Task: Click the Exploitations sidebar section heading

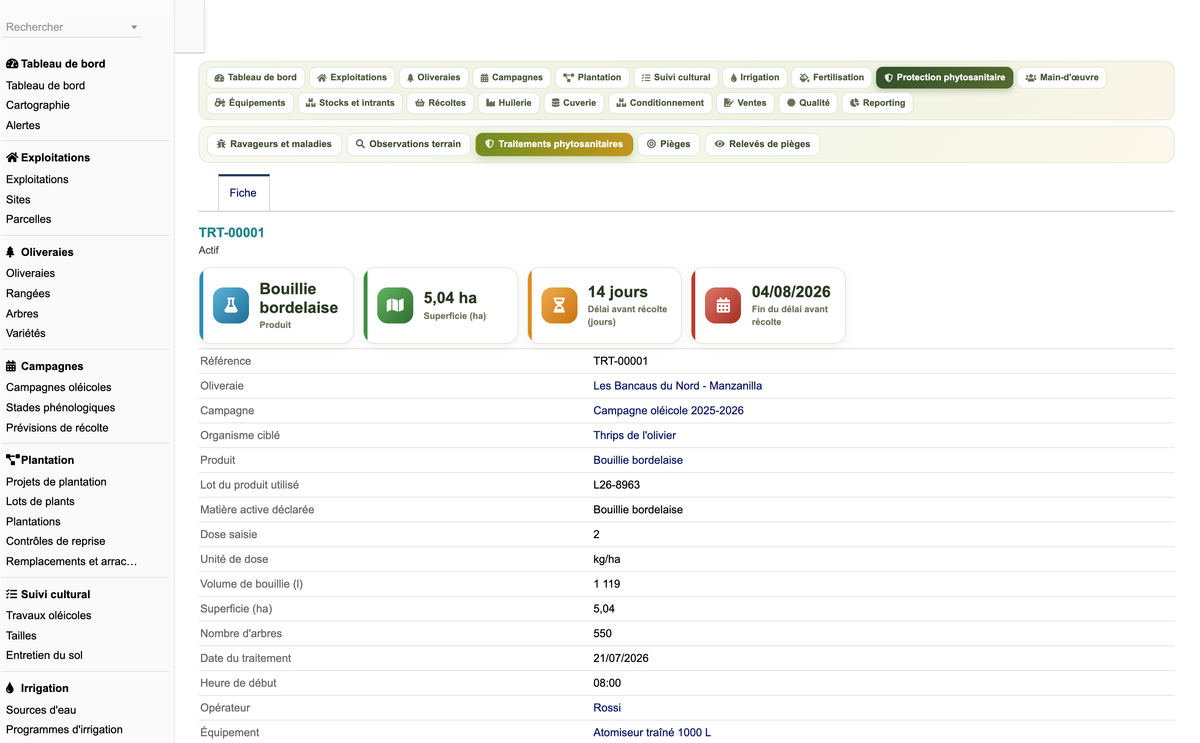Action: [48, 158]
